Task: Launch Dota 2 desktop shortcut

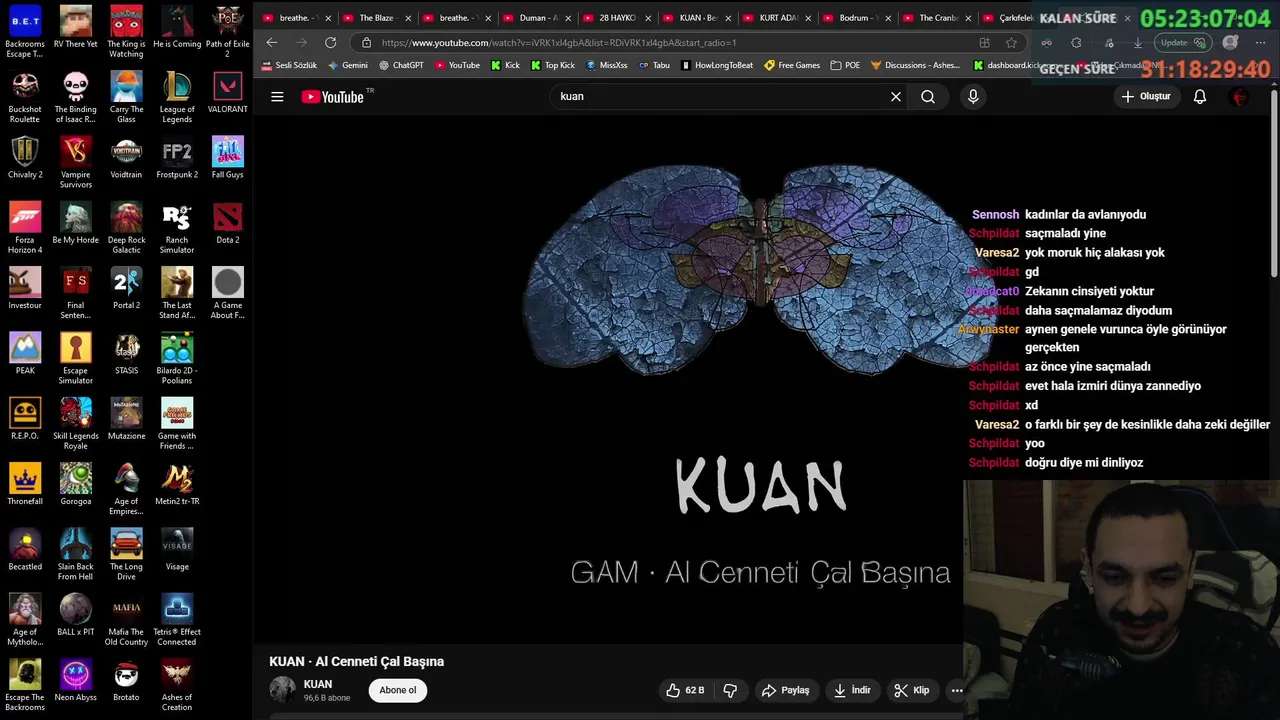Action: coord(228,222)
